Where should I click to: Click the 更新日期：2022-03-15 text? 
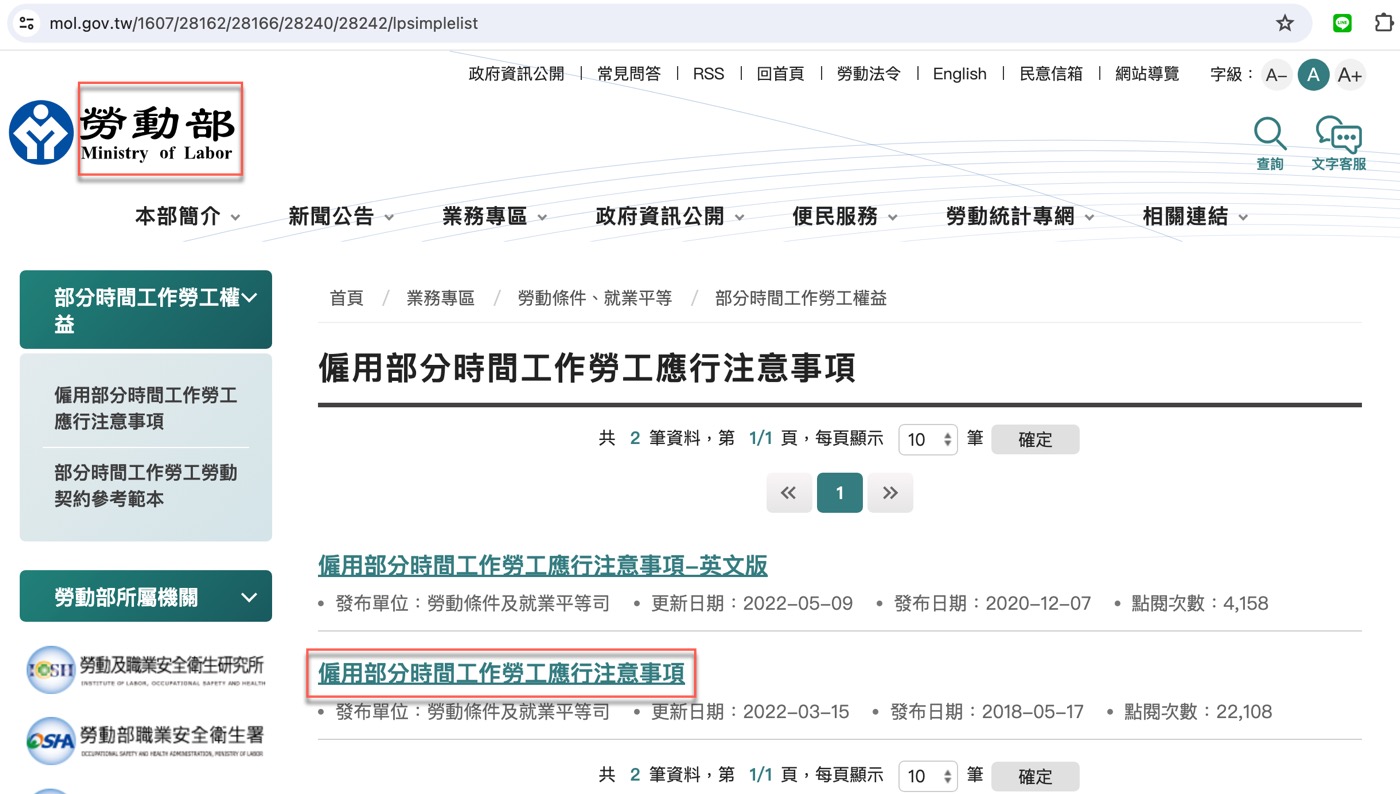point(750,712)
